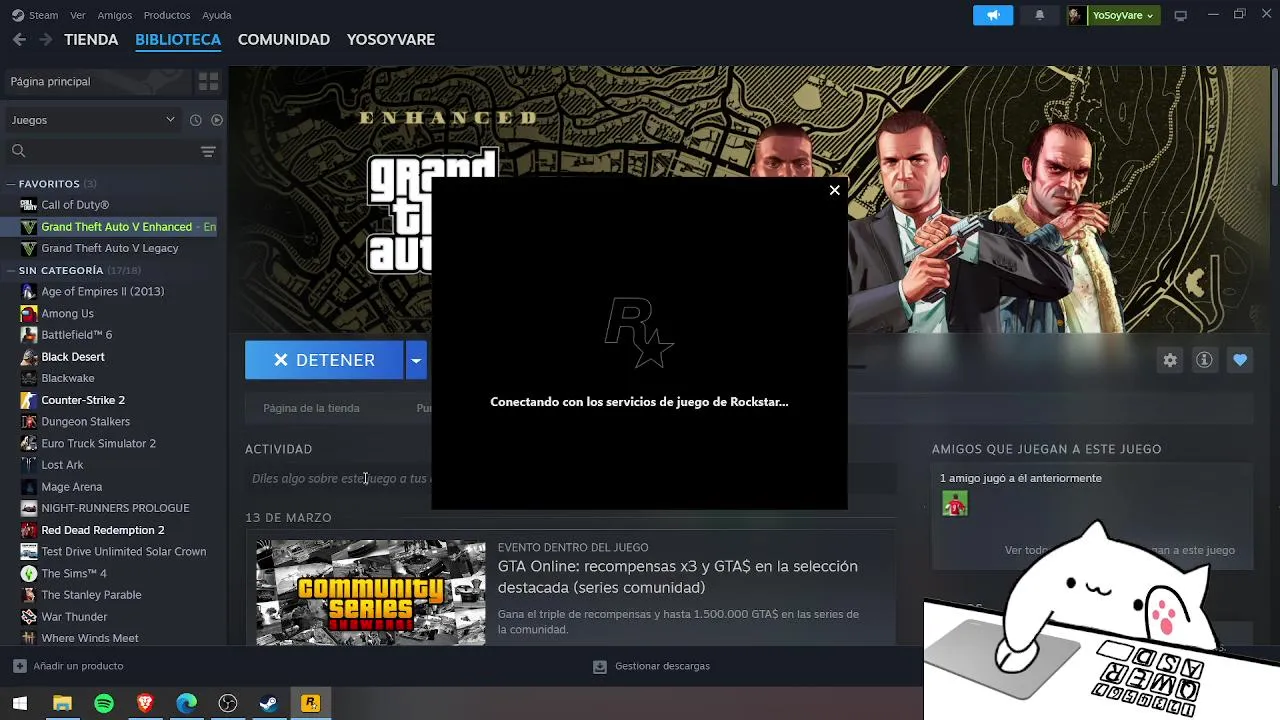Click the friend avatar who played
This screenshot has width=1280, height=720.
955,504
